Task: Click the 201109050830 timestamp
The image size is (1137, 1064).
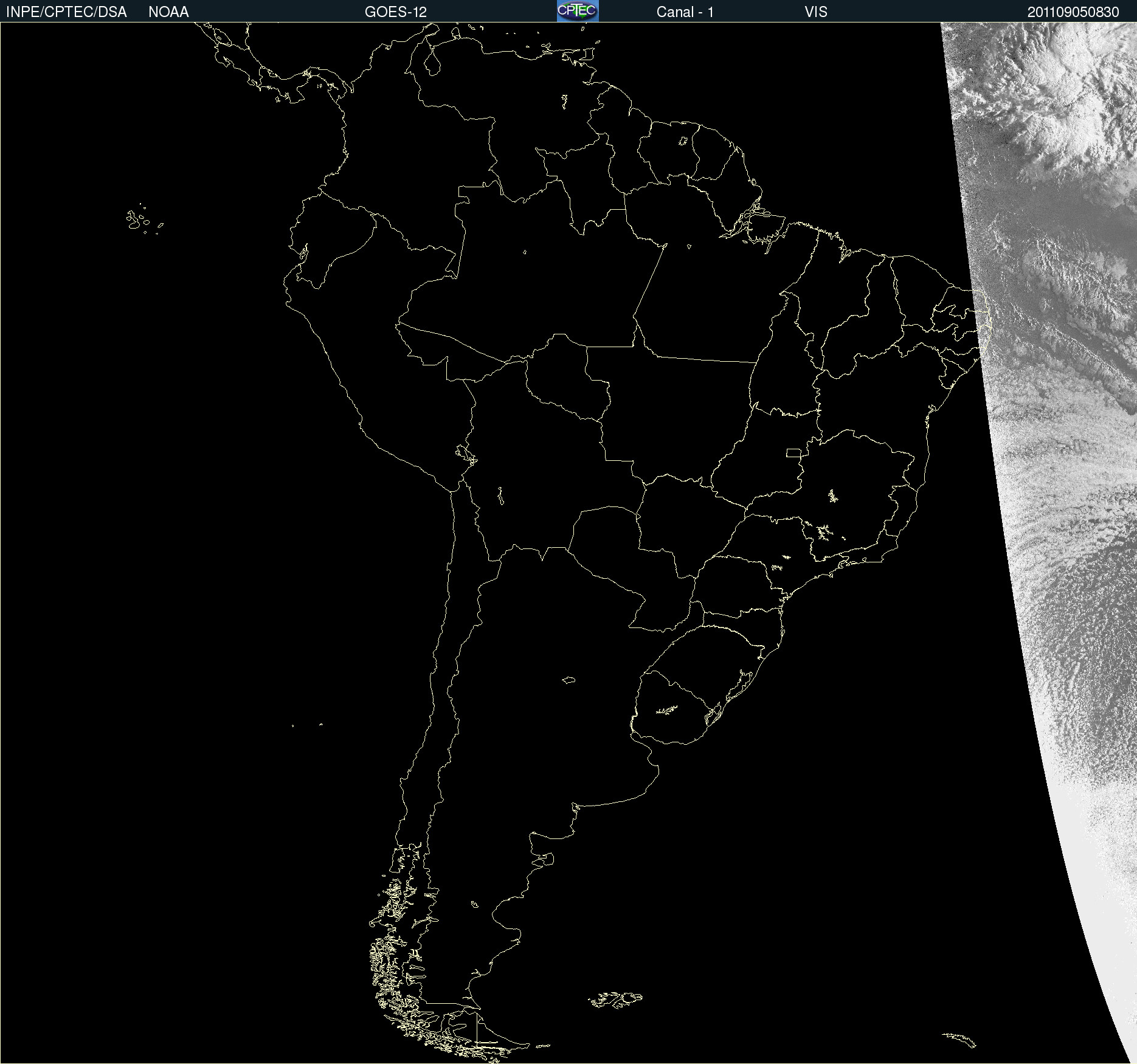Action: tap(1073, 12)
